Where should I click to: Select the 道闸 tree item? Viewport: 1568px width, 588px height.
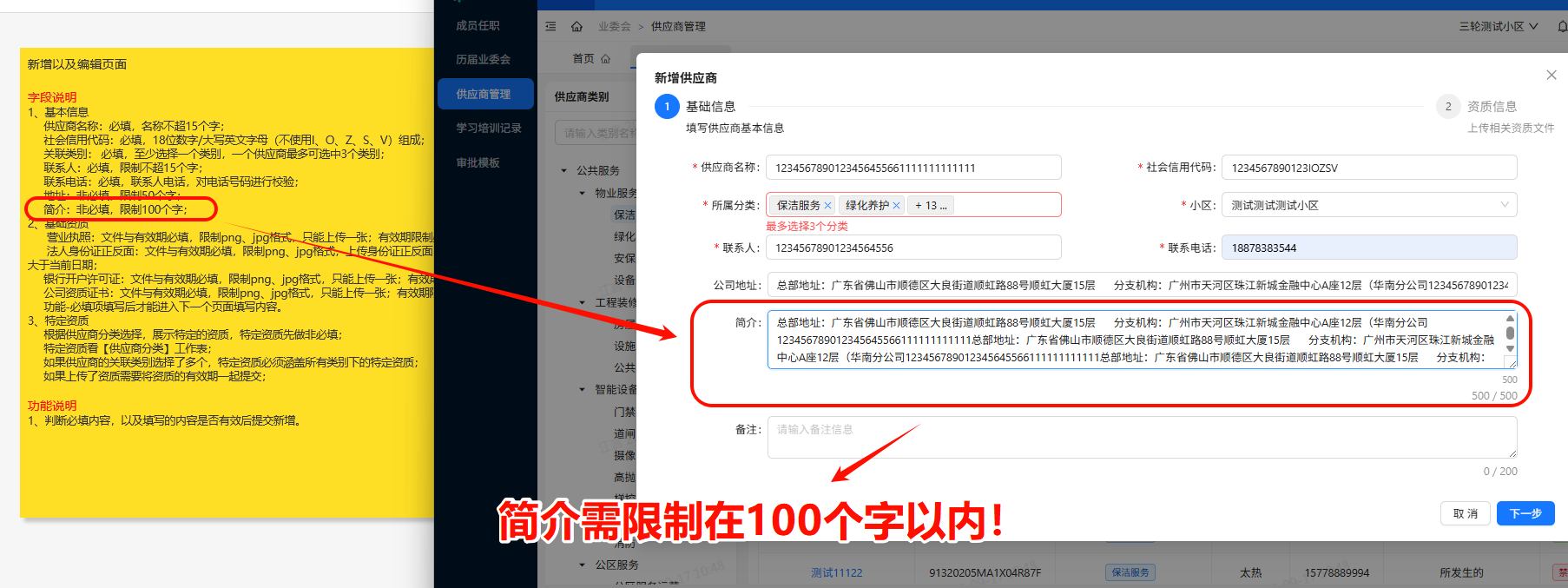624,433
